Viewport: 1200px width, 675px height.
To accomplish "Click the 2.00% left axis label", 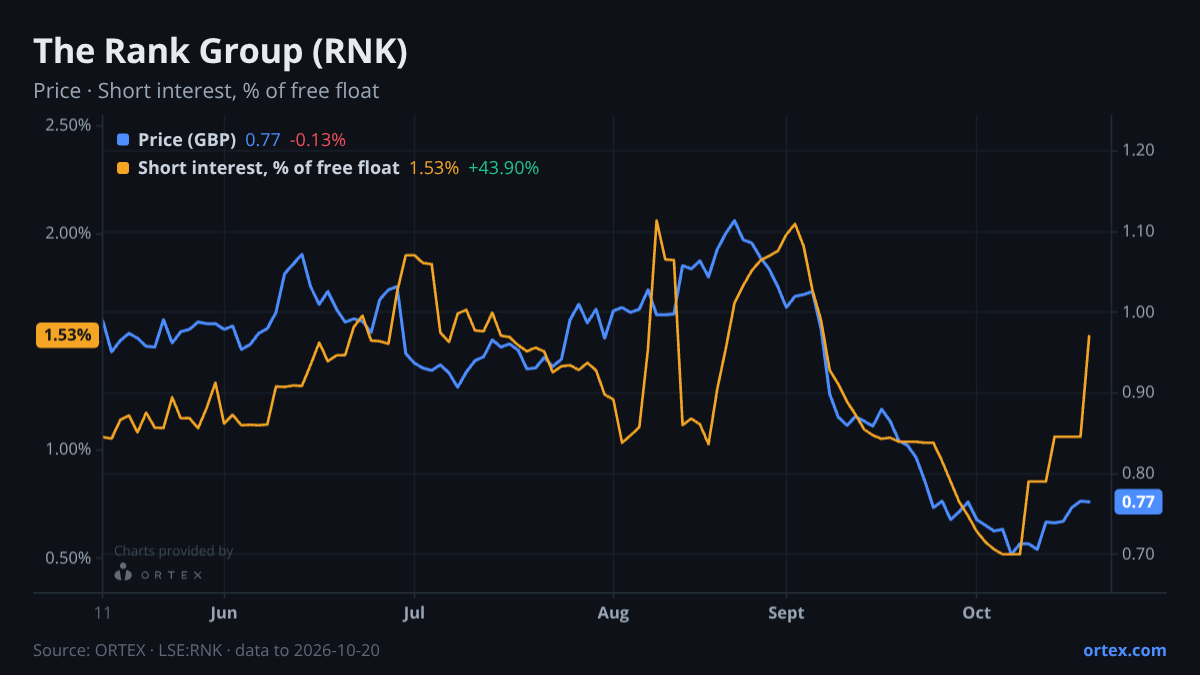I will [68, 233].
